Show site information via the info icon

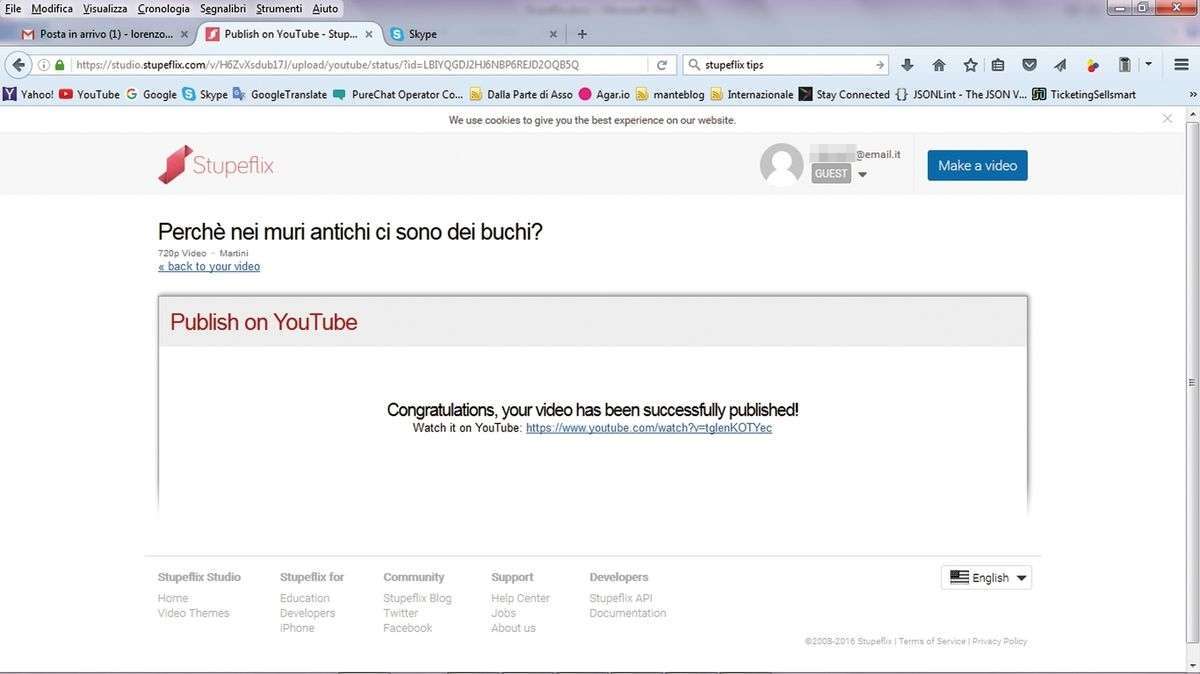point(44,65)
